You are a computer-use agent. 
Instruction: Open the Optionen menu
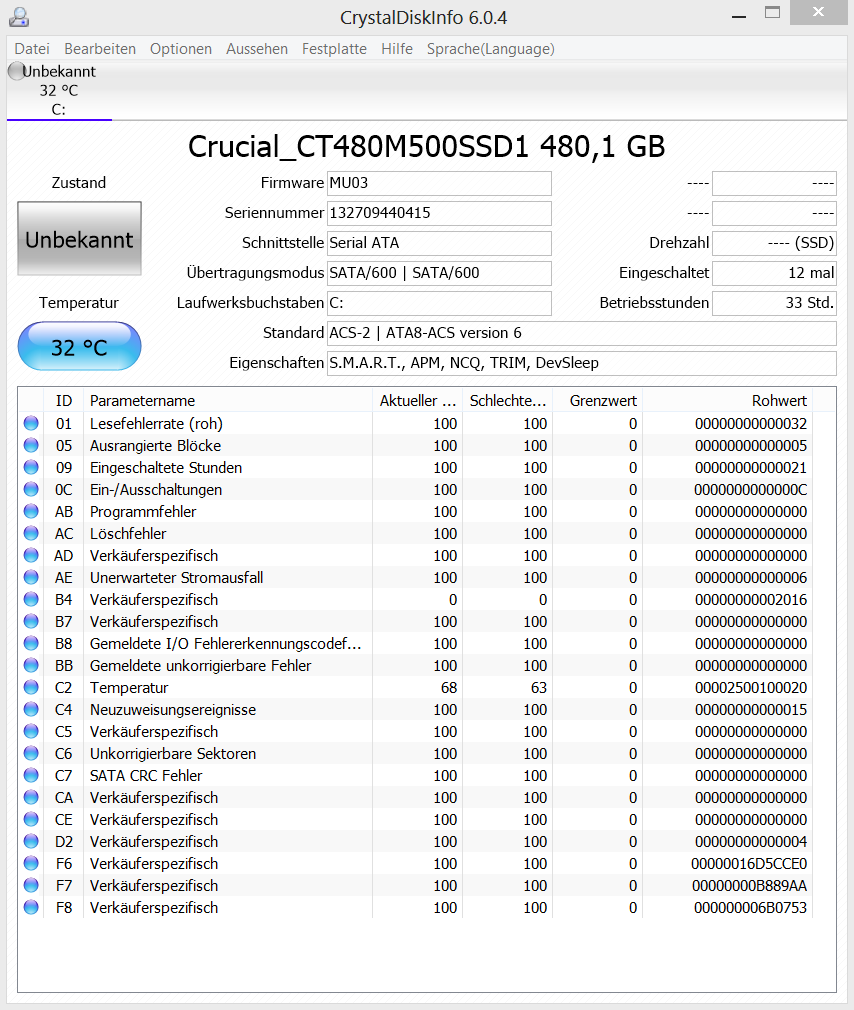pyautogui.click(x=181, y=49)
